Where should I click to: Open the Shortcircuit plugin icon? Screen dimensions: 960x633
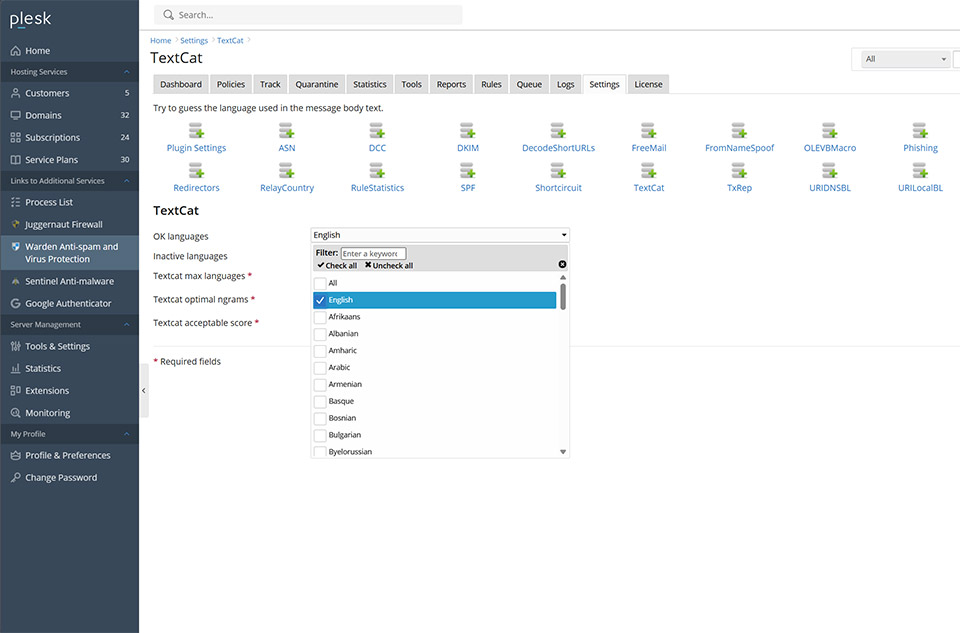pyautogui.click(x=558, y=170)
